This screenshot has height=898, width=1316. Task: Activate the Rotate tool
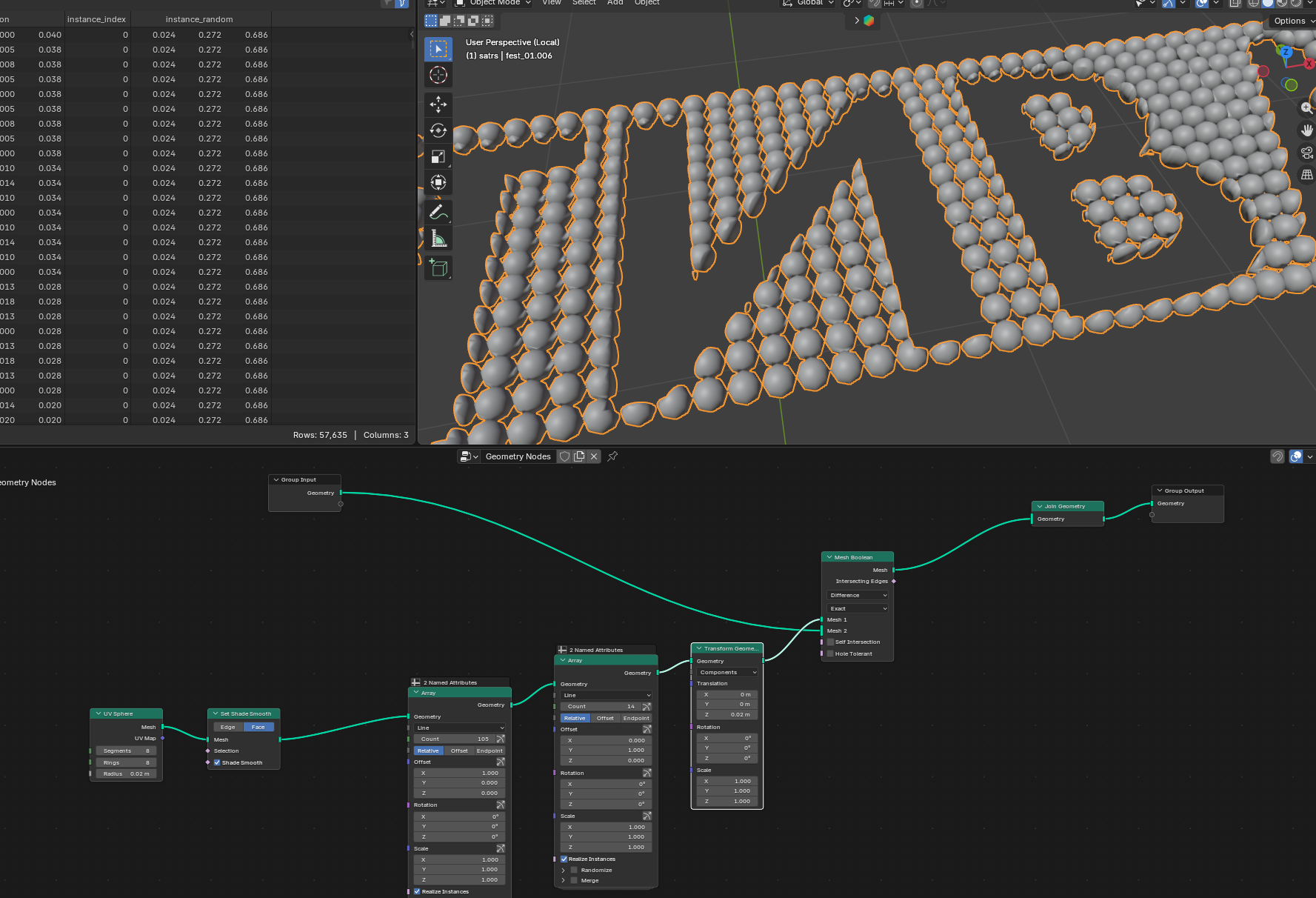pos(438,130)
